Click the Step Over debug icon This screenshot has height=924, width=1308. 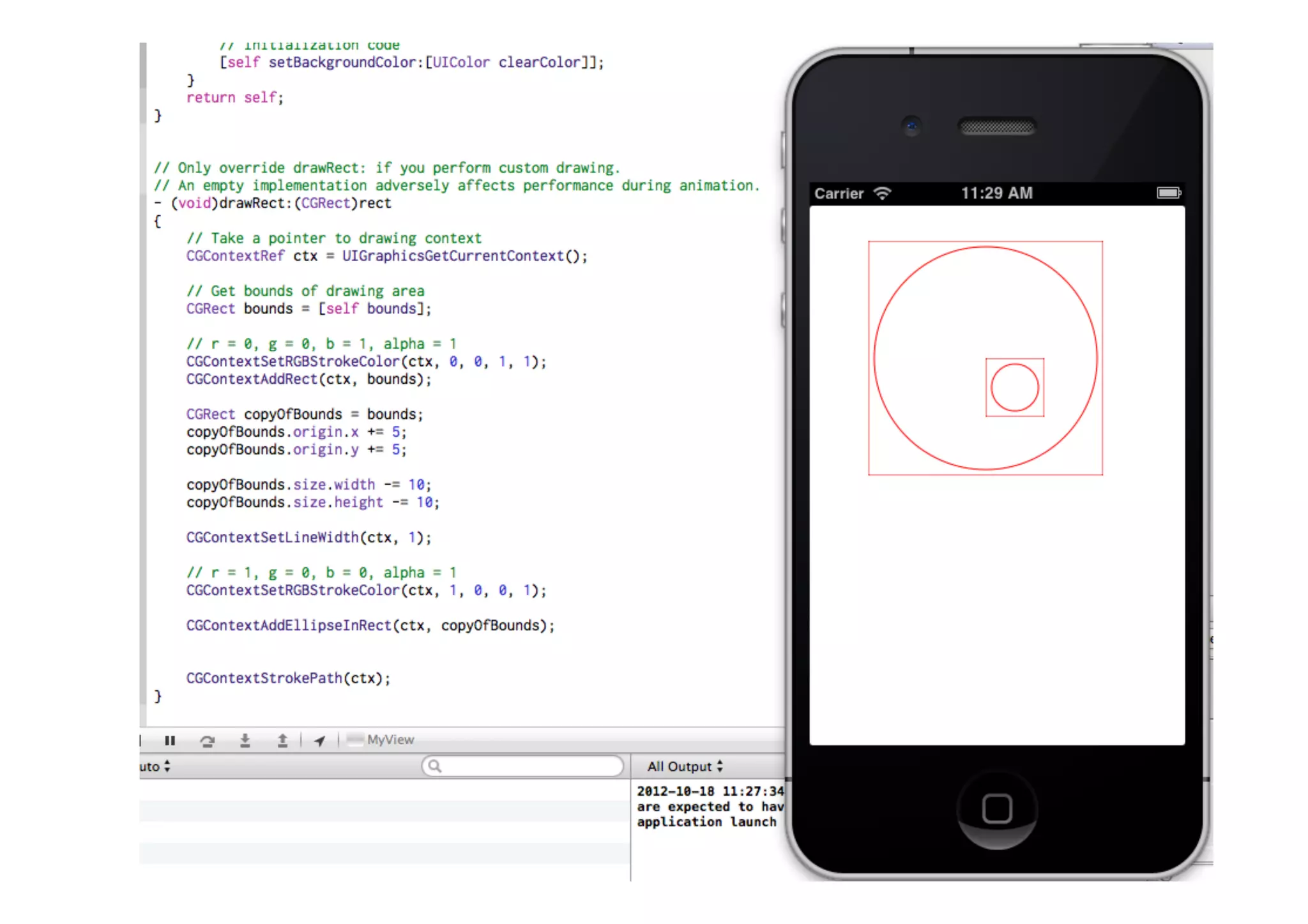pos(207,741)
